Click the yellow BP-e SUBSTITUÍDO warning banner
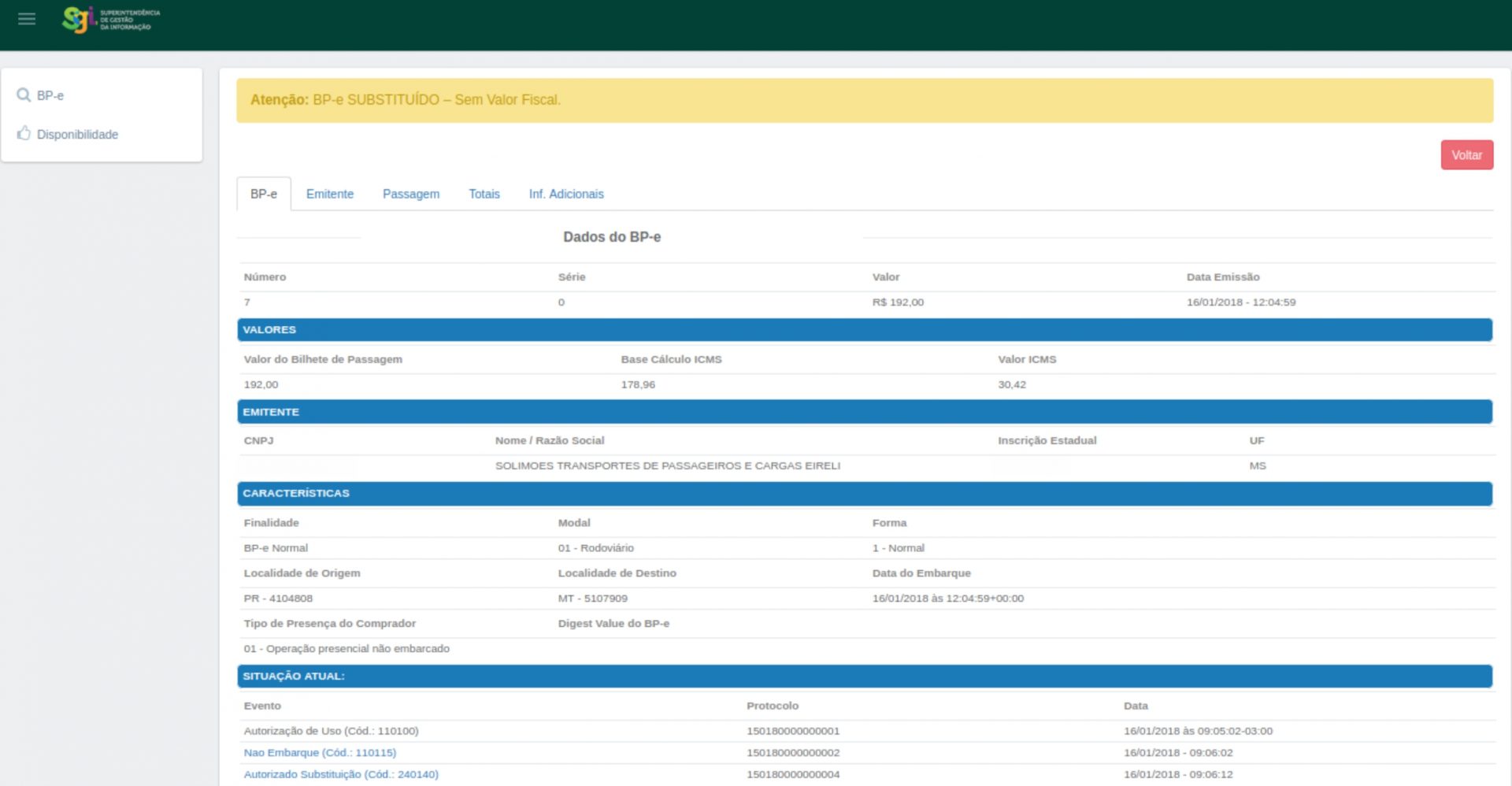The image size is (1512, 786). coord(864,100)
